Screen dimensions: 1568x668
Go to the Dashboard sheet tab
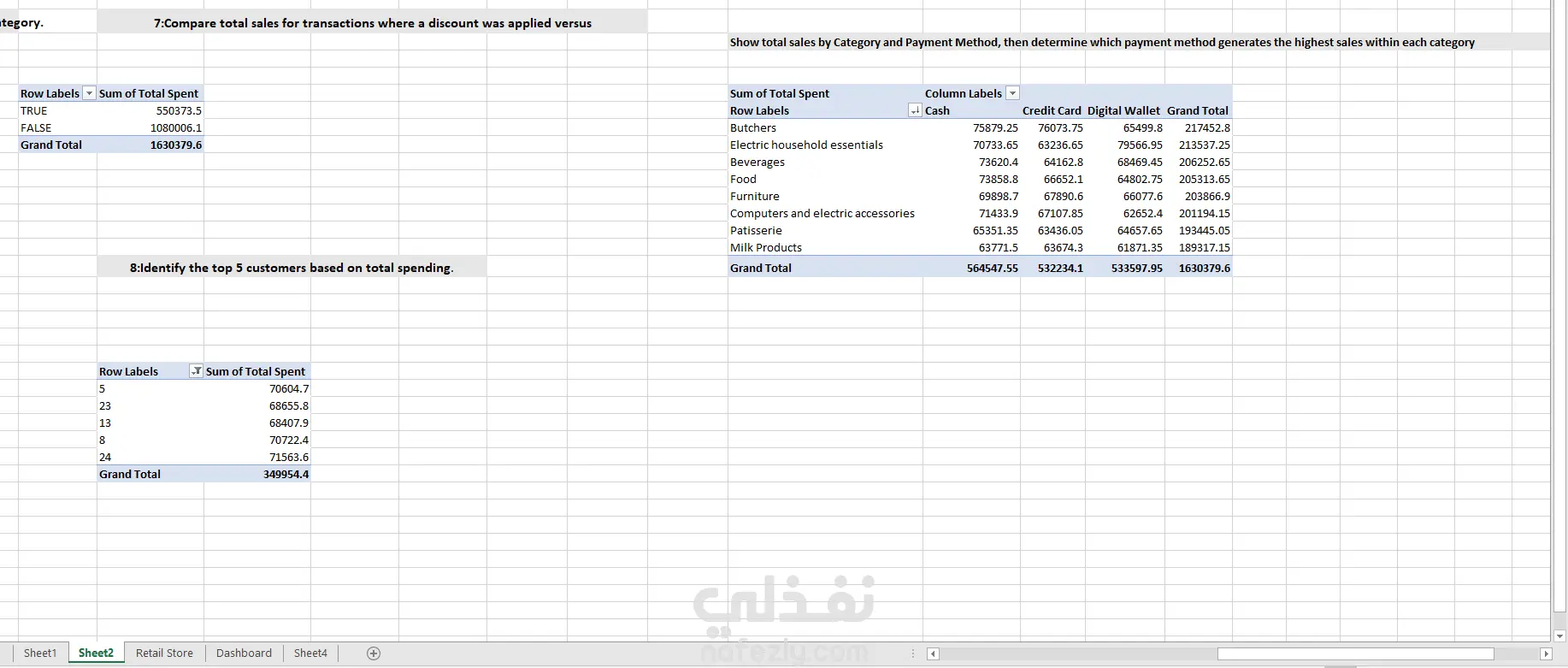[x=244, y=653]
